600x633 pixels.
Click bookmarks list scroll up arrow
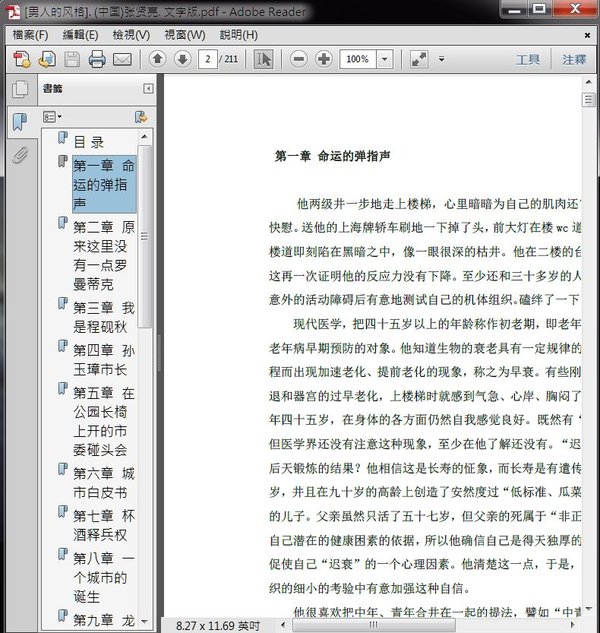click(145, 137)
